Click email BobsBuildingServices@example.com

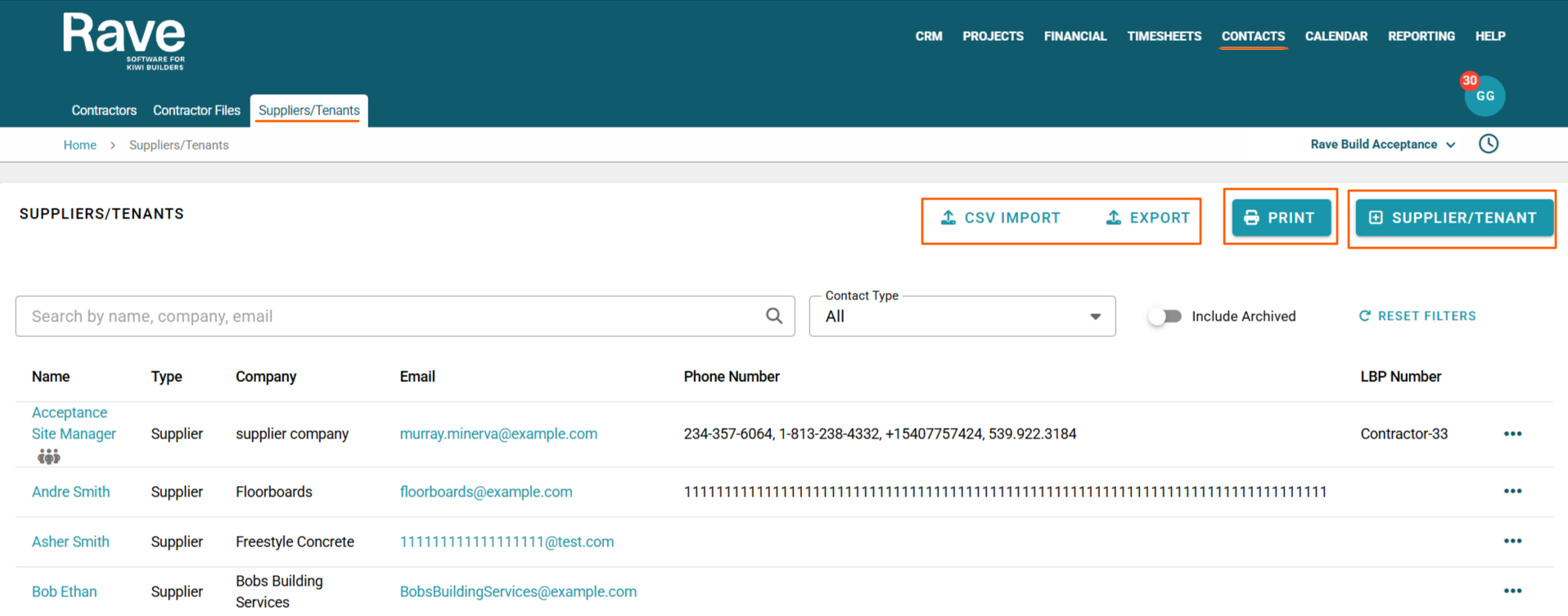coord(518,591)
